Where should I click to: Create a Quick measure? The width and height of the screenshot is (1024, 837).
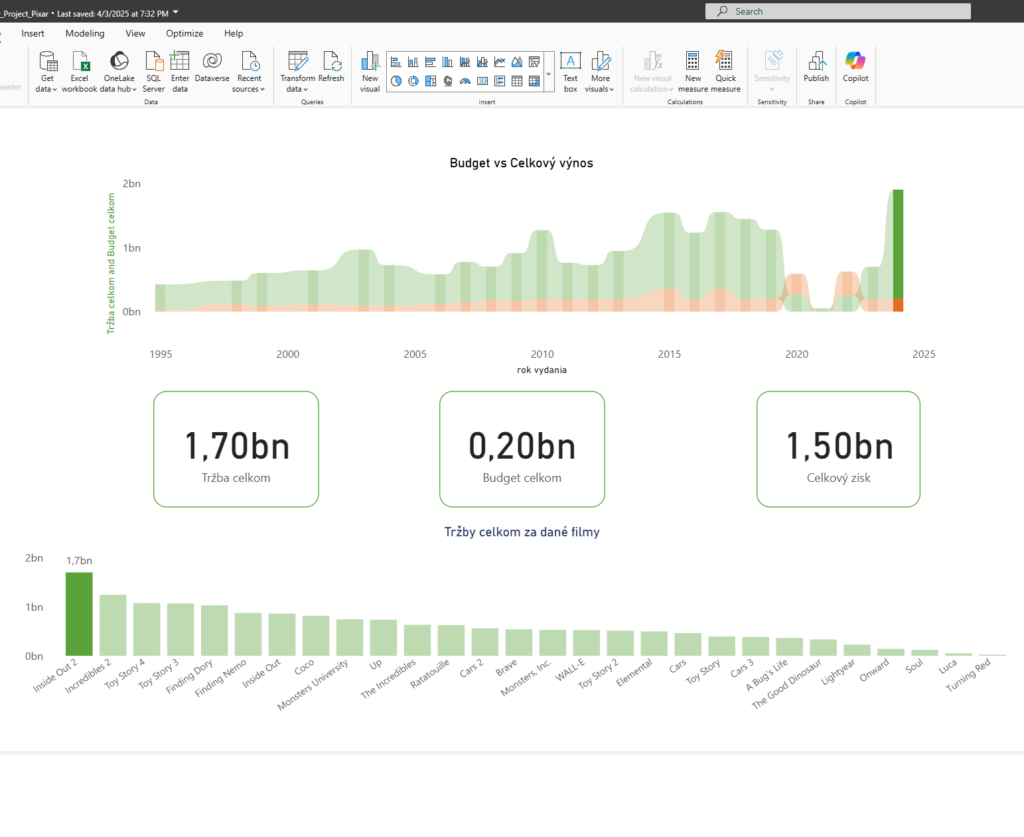coord(725,71)
